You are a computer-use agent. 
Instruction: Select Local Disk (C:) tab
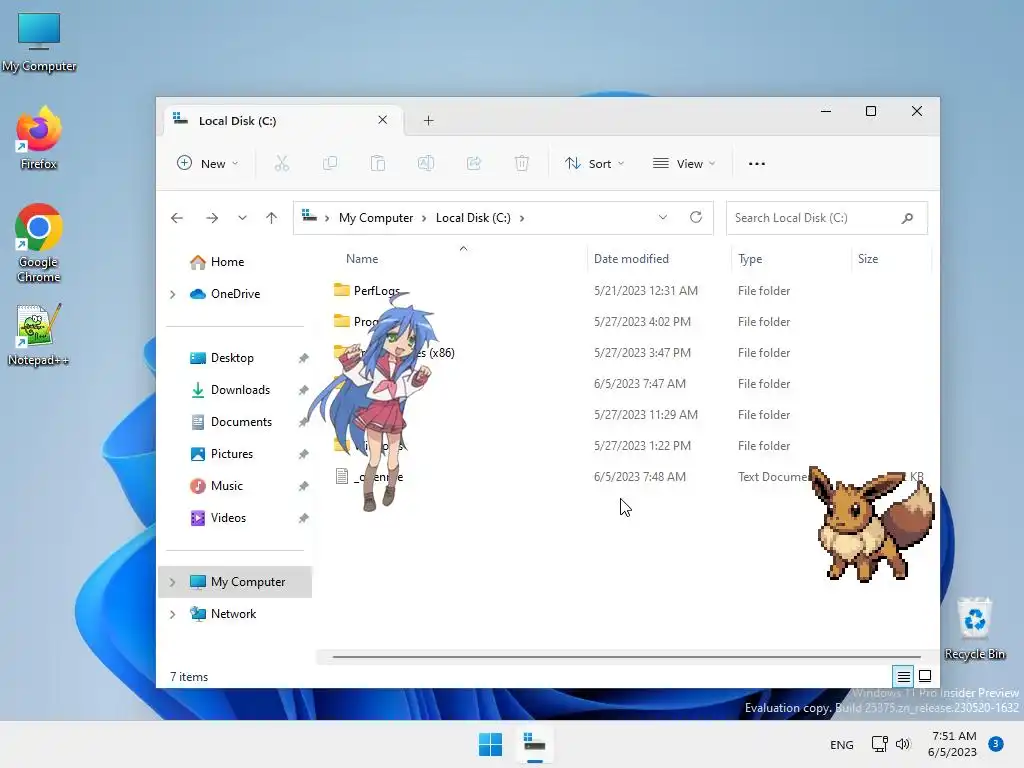coord(281,121)
